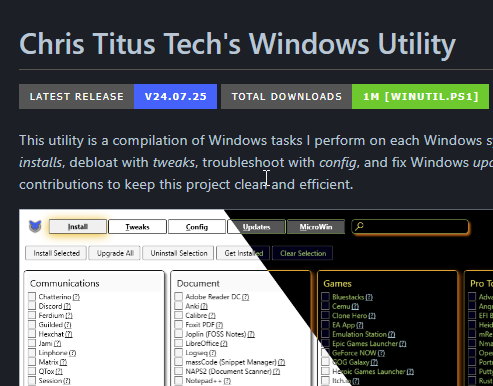
Task: Click the Chris Titus Tech's Windows Utility heading
Action: pyautogui.click(x=237, y=44)
